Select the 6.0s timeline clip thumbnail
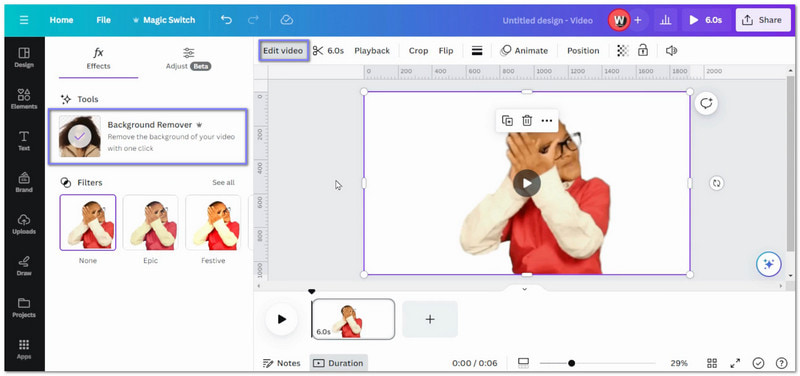Image resolution: width=800 pixels, height=376 pixels. [353, 319]
